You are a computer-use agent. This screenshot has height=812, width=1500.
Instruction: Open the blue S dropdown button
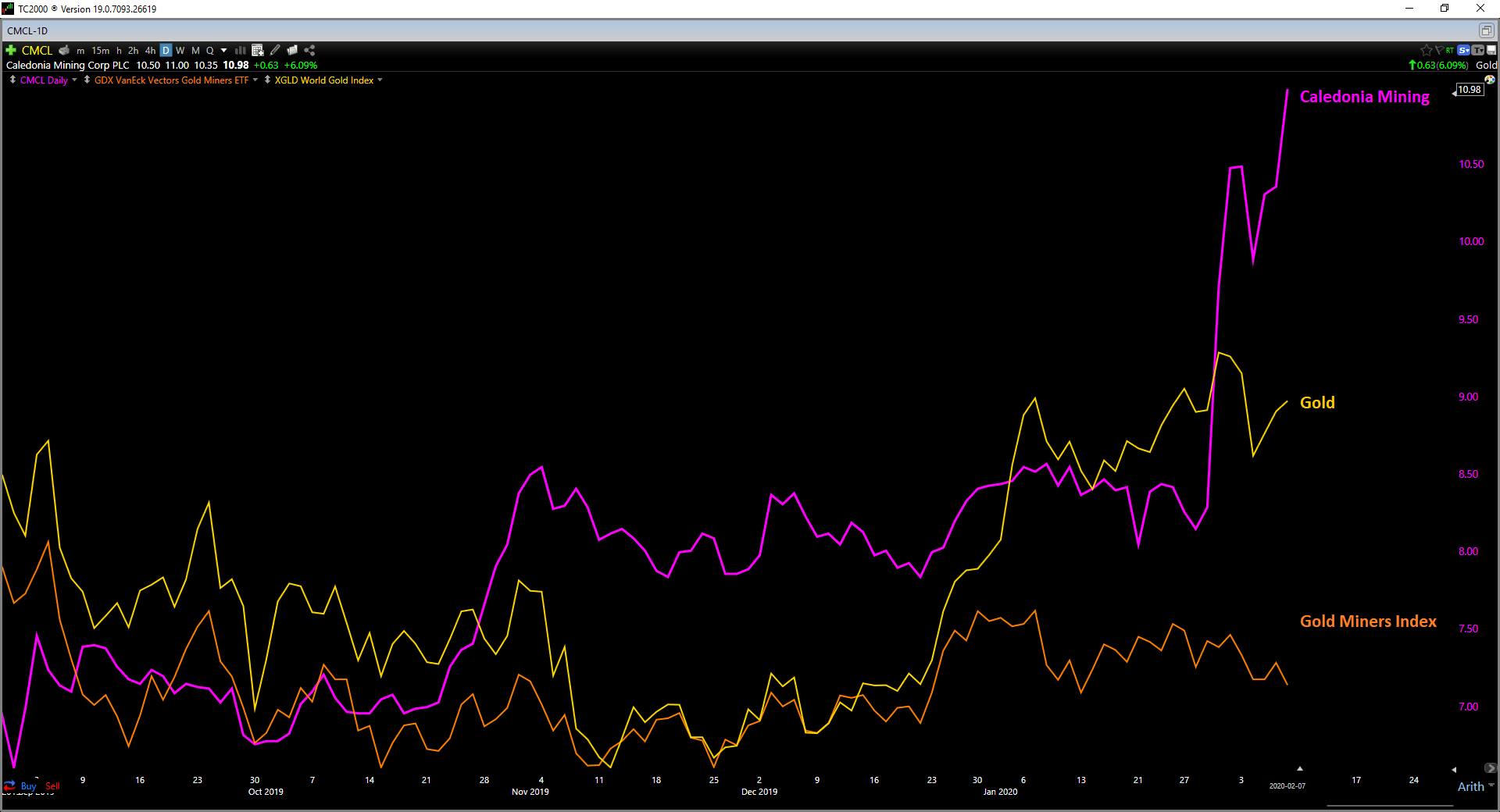tap(1464, 50)
